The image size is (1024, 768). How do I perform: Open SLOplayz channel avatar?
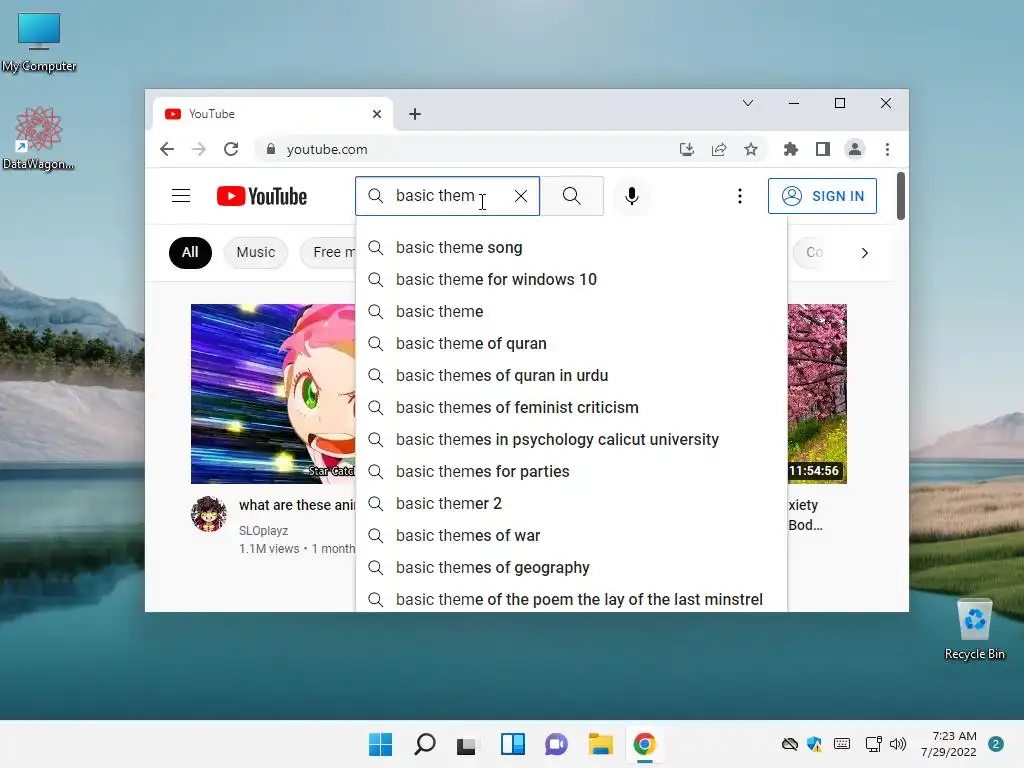point(208,513)
